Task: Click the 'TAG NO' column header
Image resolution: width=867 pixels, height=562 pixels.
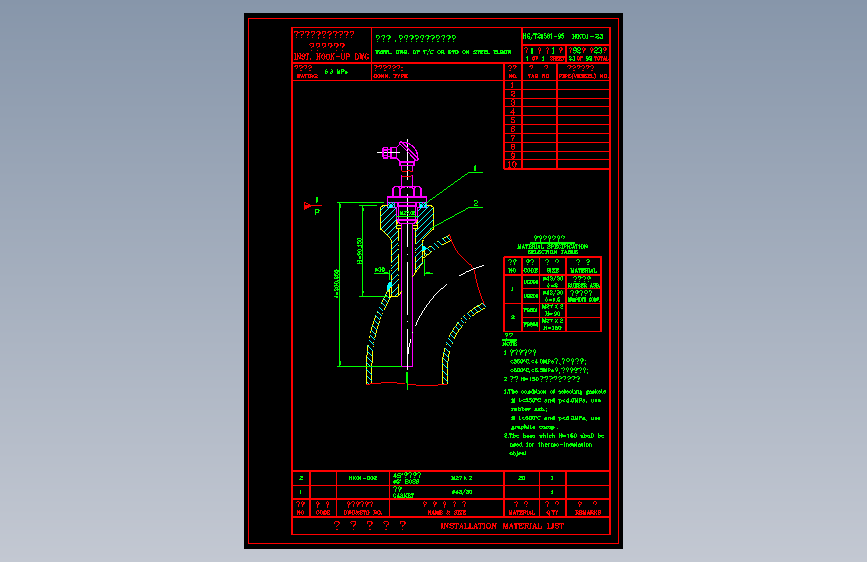Action: pyautogui.click(x=538, y=76)
